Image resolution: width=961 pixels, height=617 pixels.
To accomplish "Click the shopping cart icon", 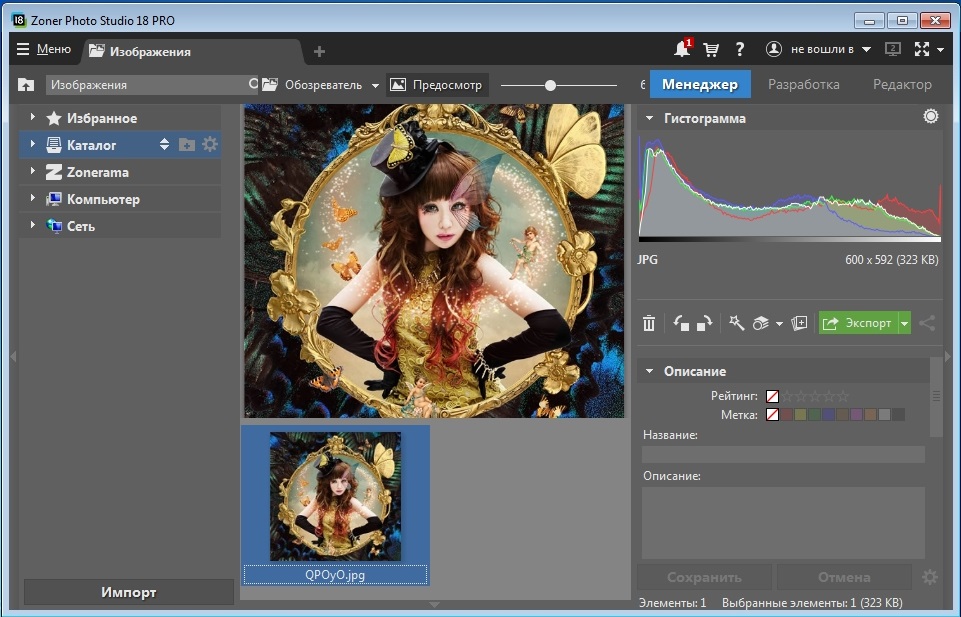I will pos(711,49).
